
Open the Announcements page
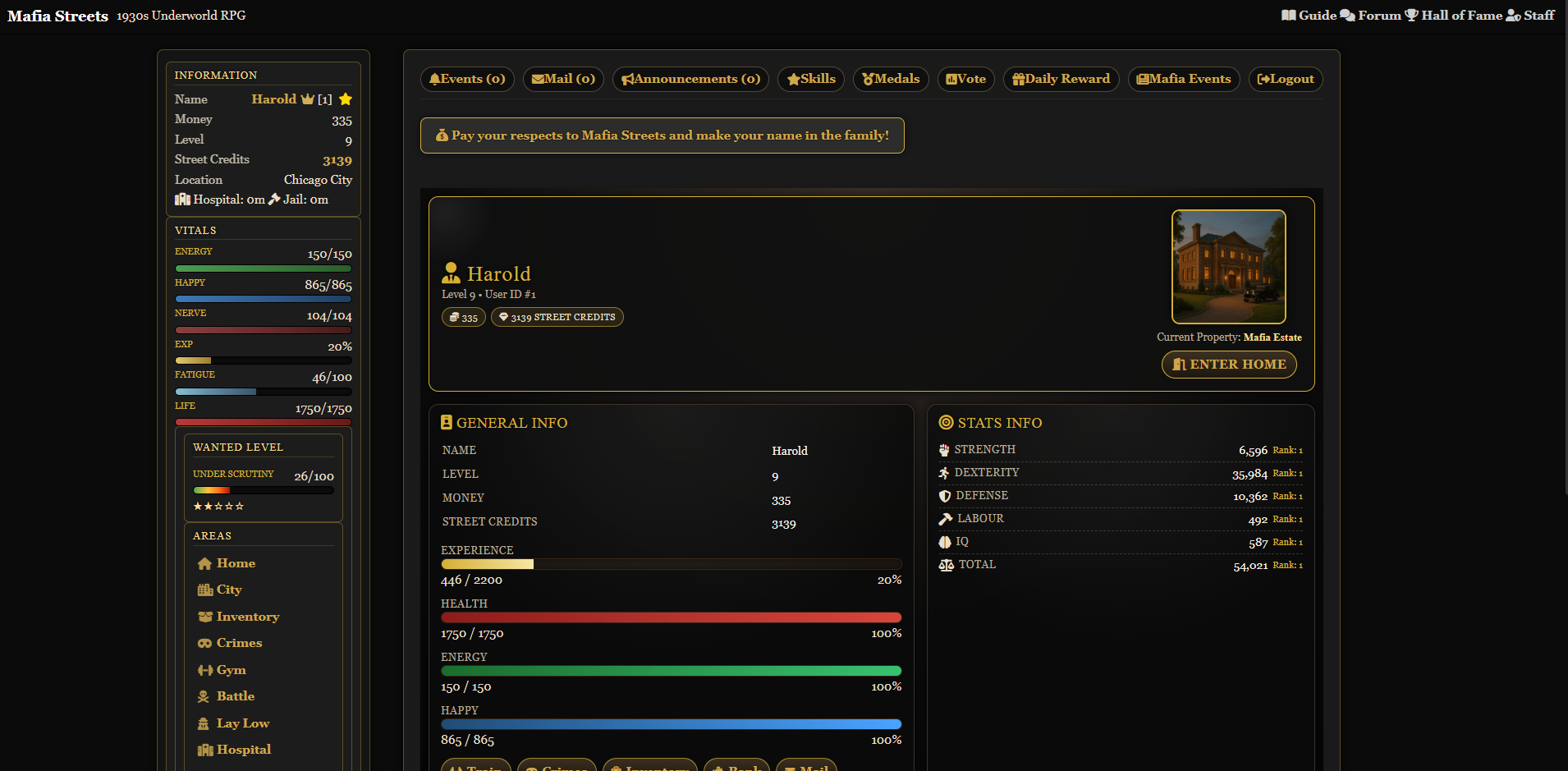click(x=690, y=79)
